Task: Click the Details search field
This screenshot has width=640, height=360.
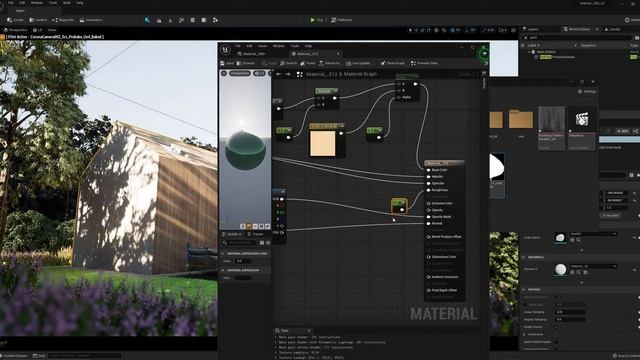Action: (x=242, y=243)
